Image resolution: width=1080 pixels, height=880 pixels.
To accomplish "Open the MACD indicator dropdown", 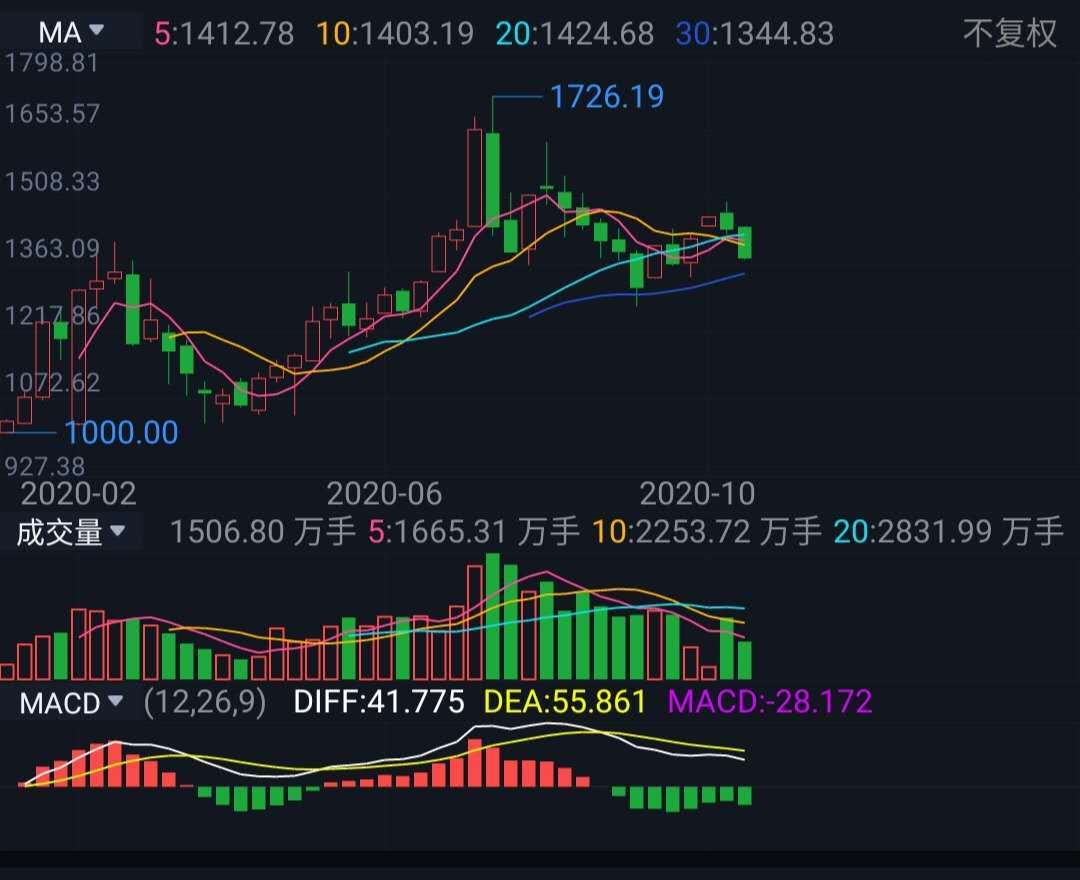I will tap(71, 703).
